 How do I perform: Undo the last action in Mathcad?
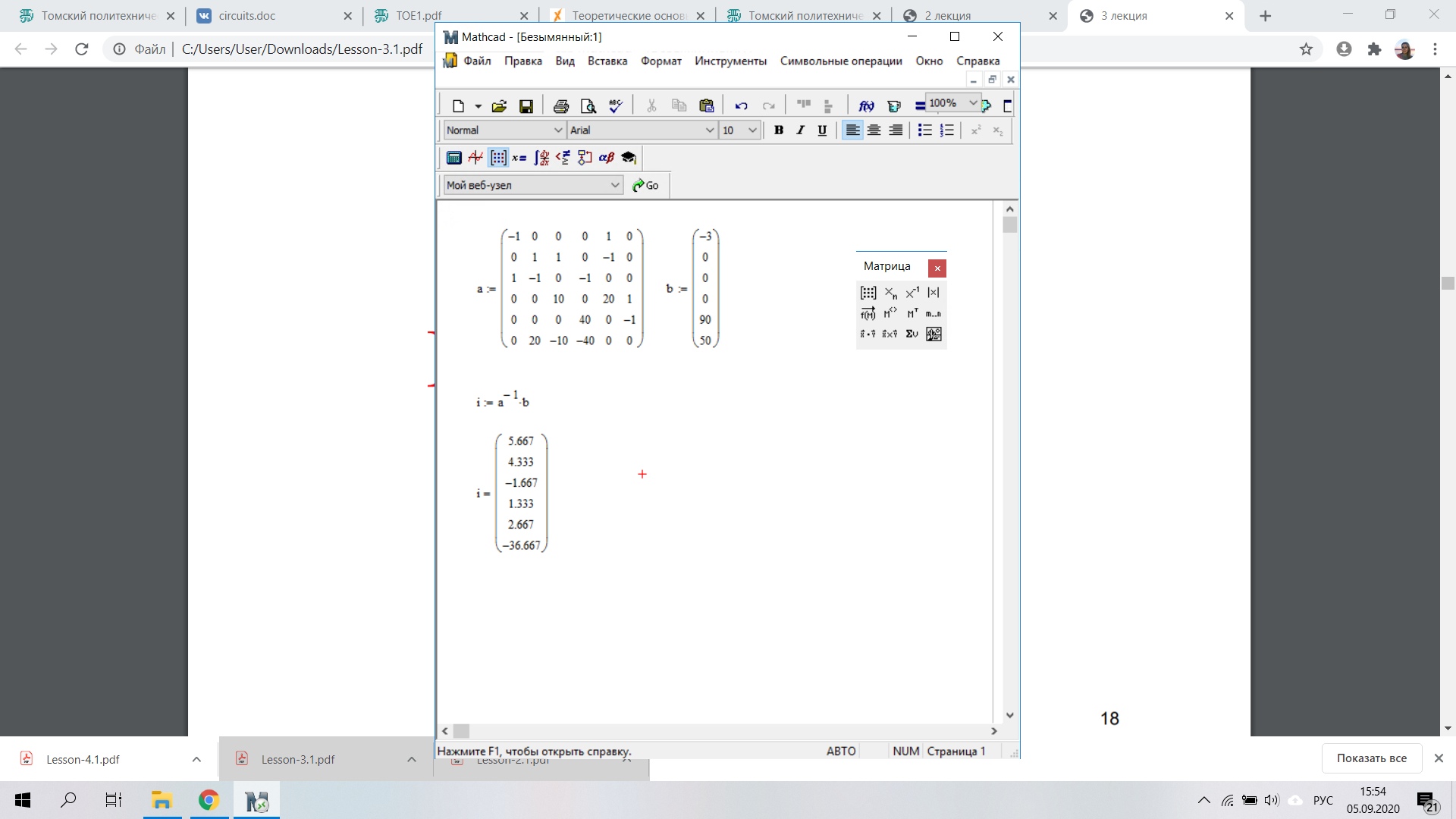741,106
